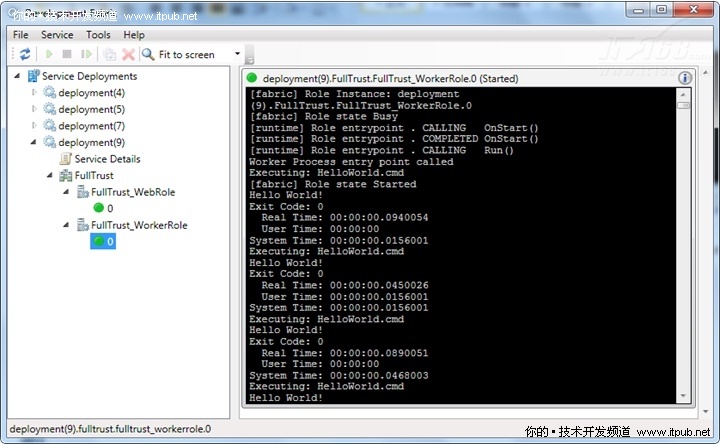Click the magnifier zoom icon
Screen dimensions: 720x445
(x=148, y=54)
